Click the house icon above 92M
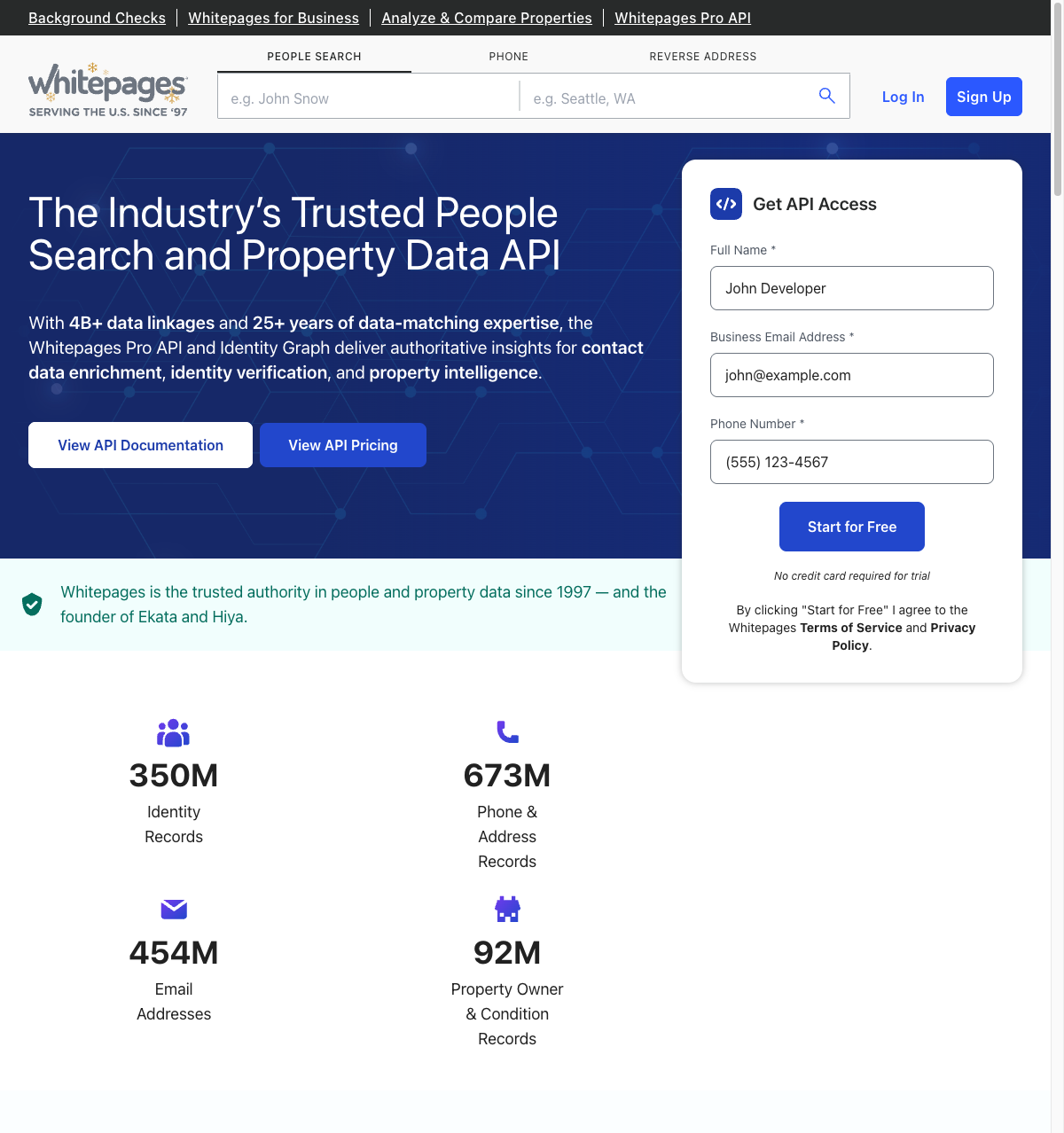 click(507, 909)
